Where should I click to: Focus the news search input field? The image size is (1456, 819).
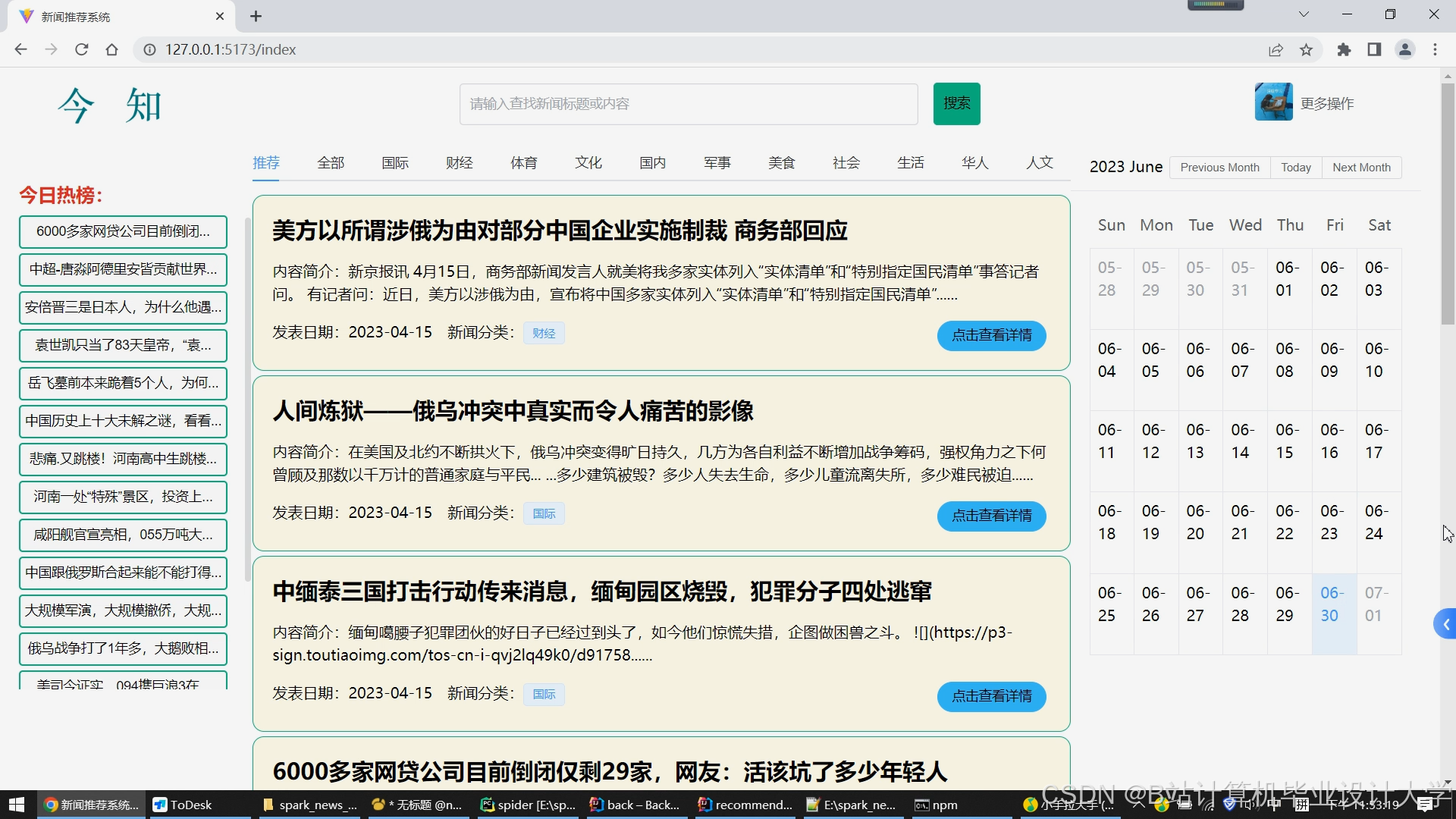click(x=688, y=104)
